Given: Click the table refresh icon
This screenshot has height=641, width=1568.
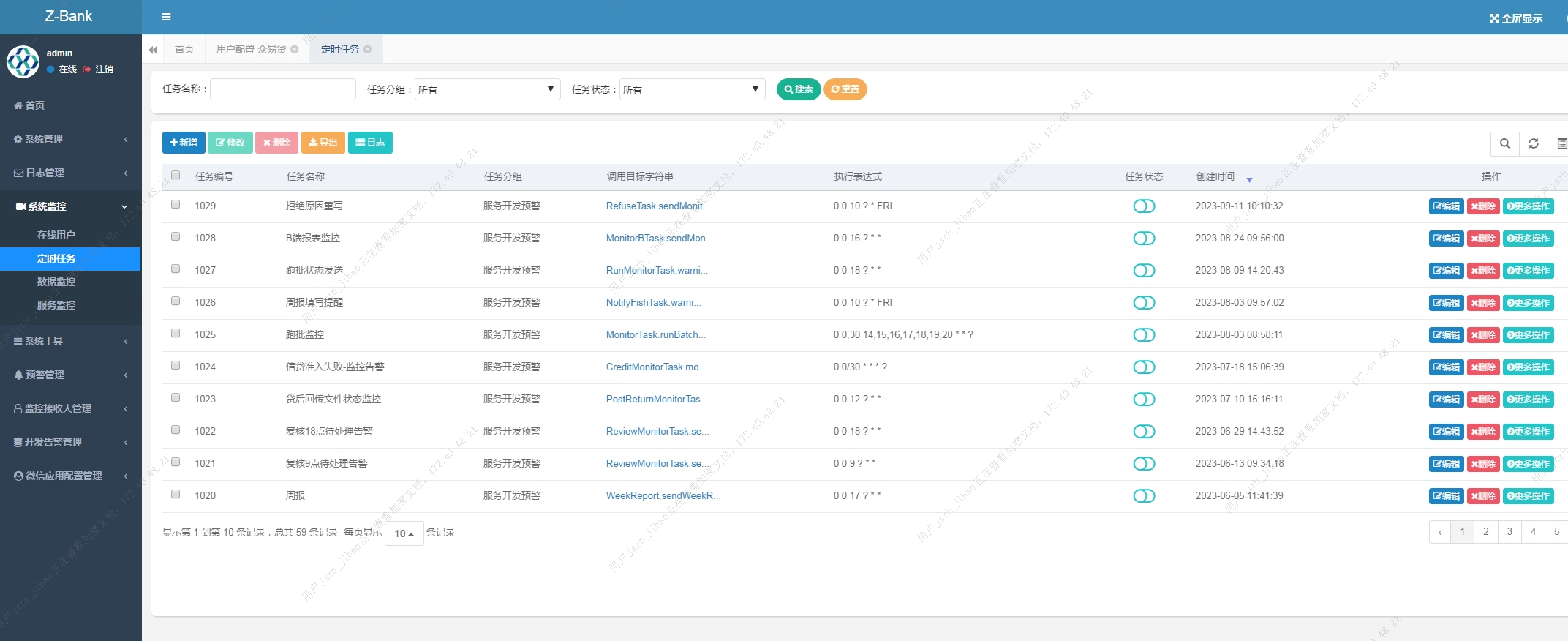Looking at the screenshot, I should tap(1534, 143).
